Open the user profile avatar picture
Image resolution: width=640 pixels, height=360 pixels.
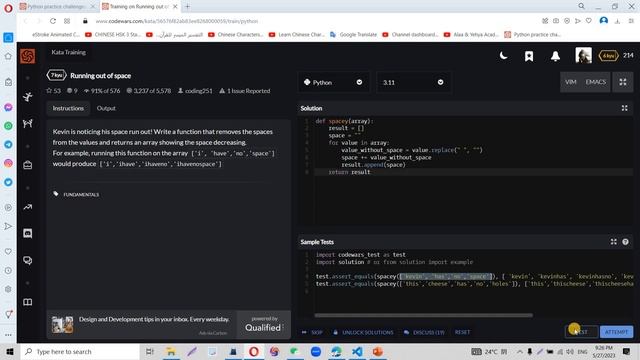(x=583, y=55)
